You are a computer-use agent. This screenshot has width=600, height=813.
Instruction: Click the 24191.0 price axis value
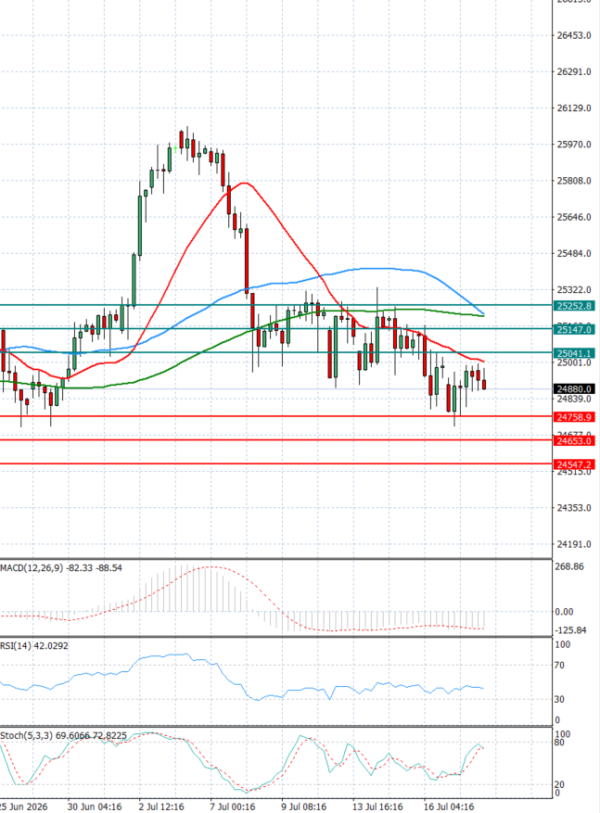[574, 544]
